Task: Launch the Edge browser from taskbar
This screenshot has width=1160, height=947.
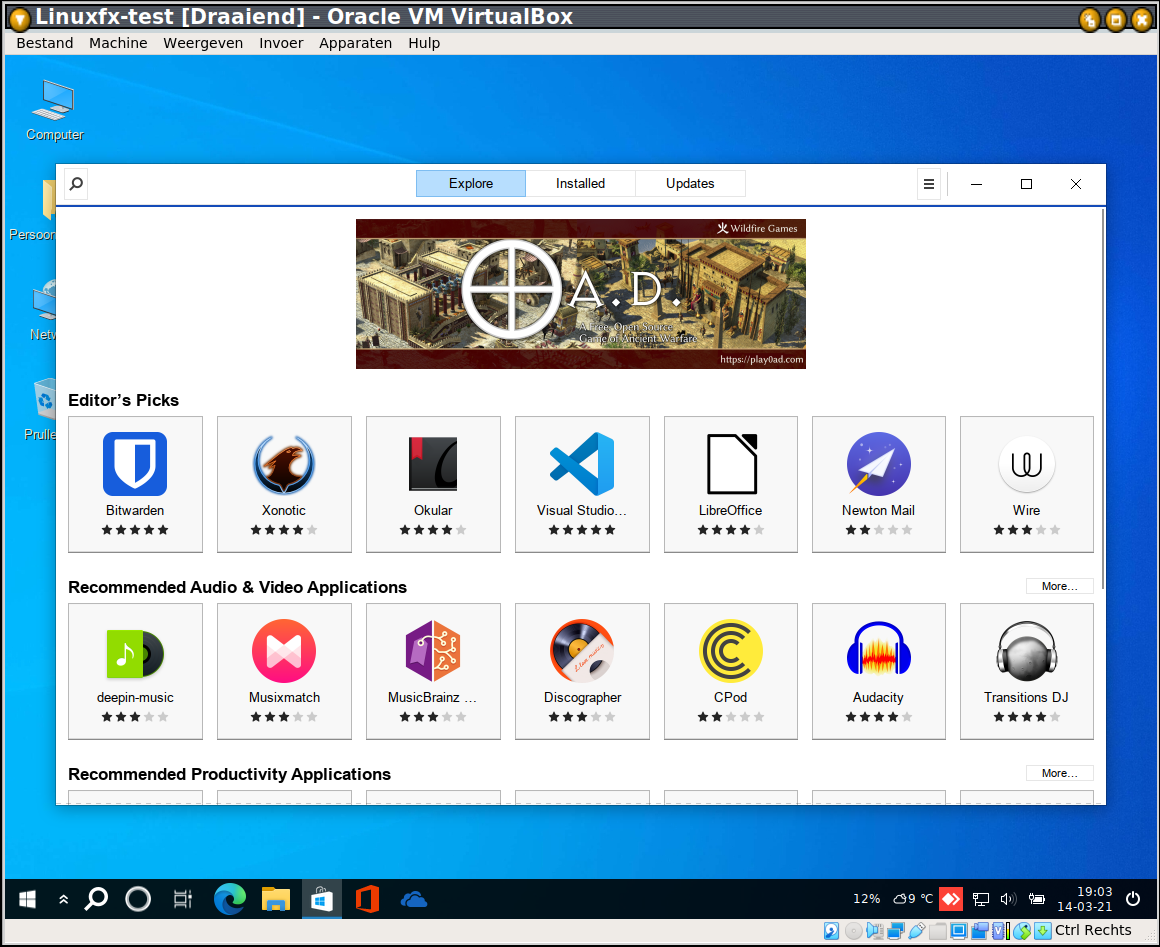Action: (x=229, y=899)
